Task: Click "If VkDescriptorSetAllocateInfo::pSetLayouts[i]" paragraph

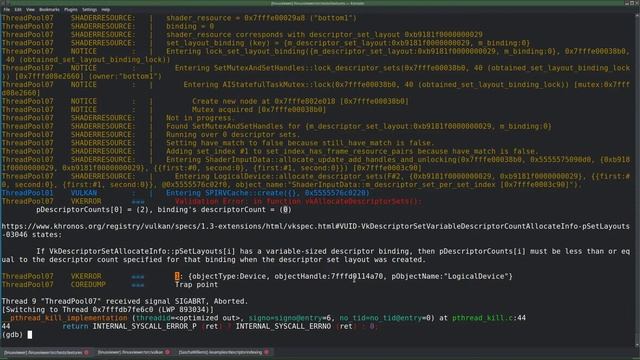Action: 316,256
